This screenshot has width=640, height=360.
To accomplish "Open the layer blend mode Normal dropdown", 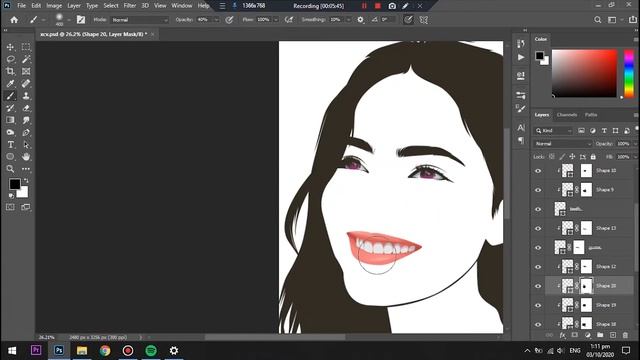I will pos(563,144).
